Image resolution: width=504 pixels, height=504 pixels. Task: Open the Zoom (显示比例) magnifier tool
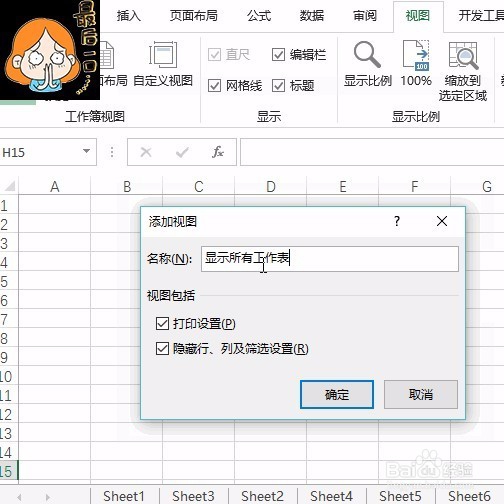pyautogui.click(x=367, y=64)
